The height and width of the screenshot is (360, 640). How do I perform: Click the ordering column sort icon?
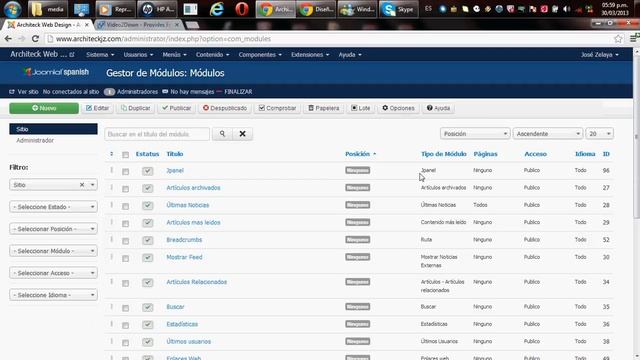[x=111, y=154]
